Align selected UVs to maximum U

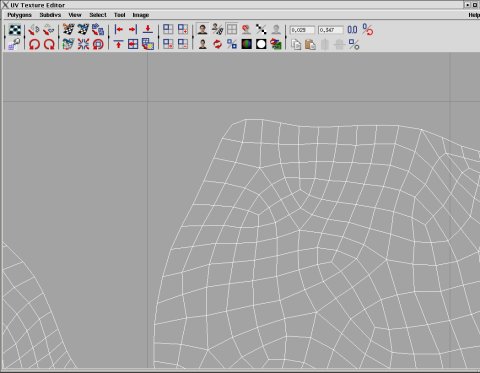[x=133, y=30]
